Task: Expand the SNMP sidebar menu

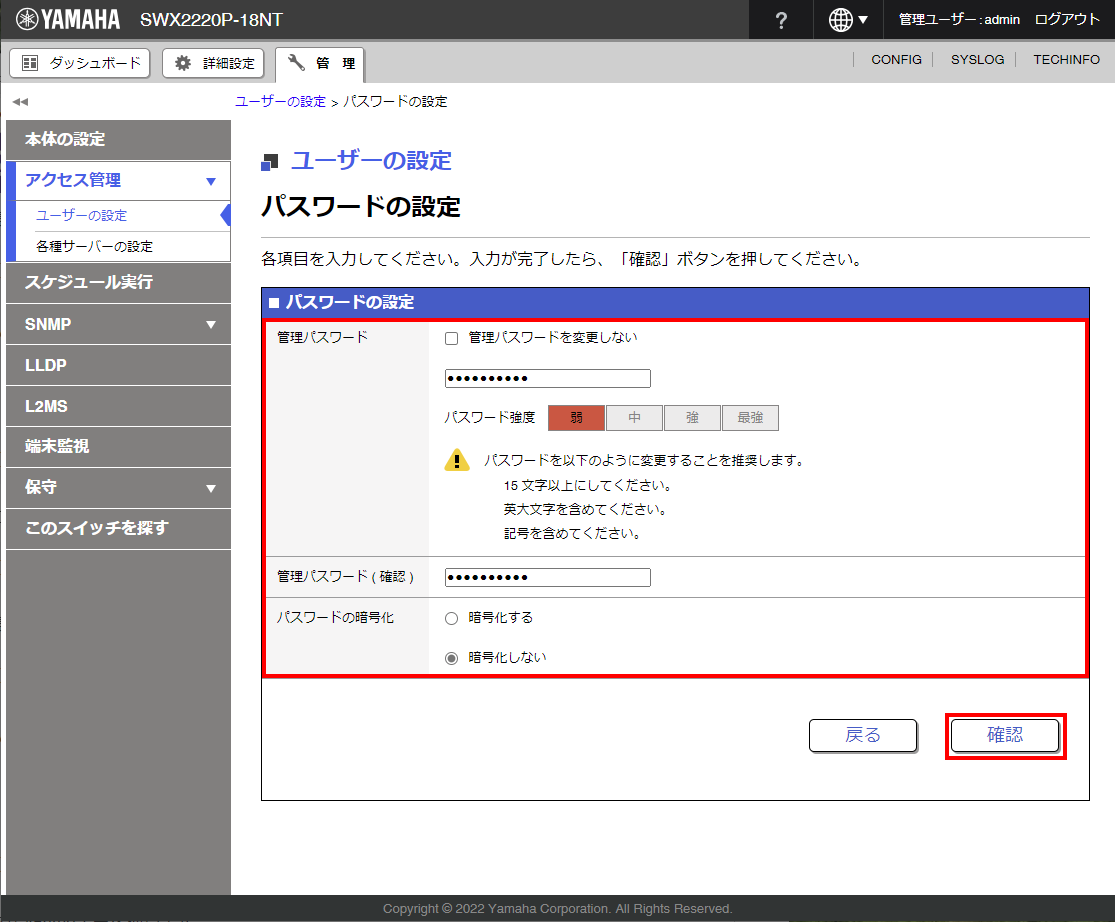Action: click(210, 325)
